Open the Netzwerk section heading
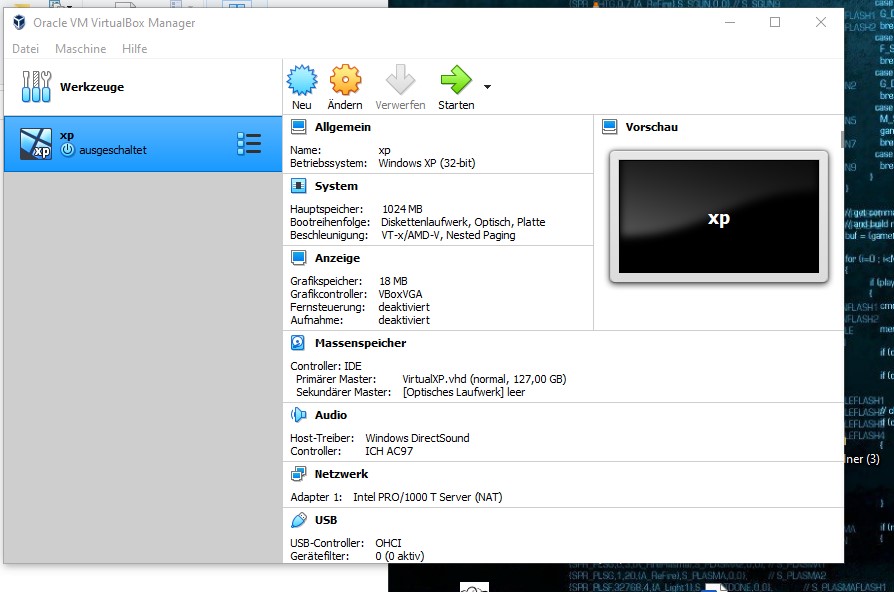The height and width of the screenshot is (592, 894). 342,474
